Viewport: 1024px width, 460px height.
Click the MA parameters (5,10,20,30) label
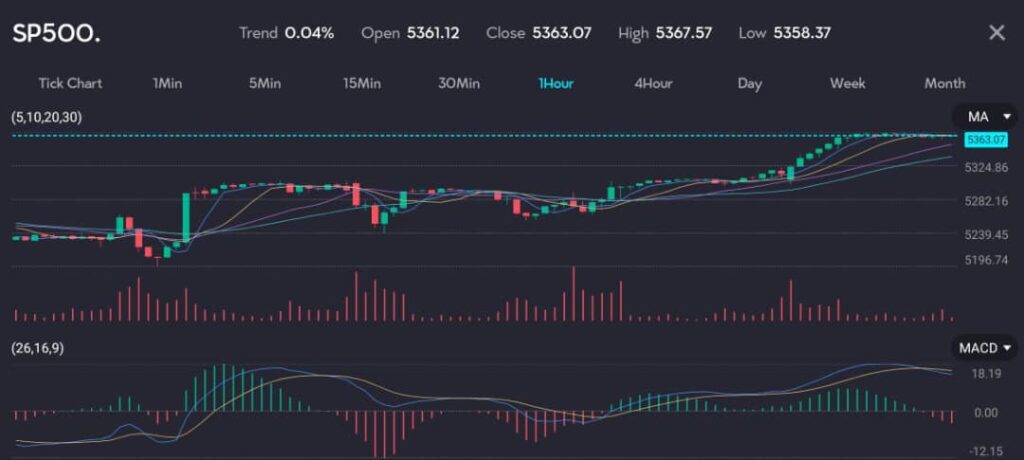[x=47, y=117]
